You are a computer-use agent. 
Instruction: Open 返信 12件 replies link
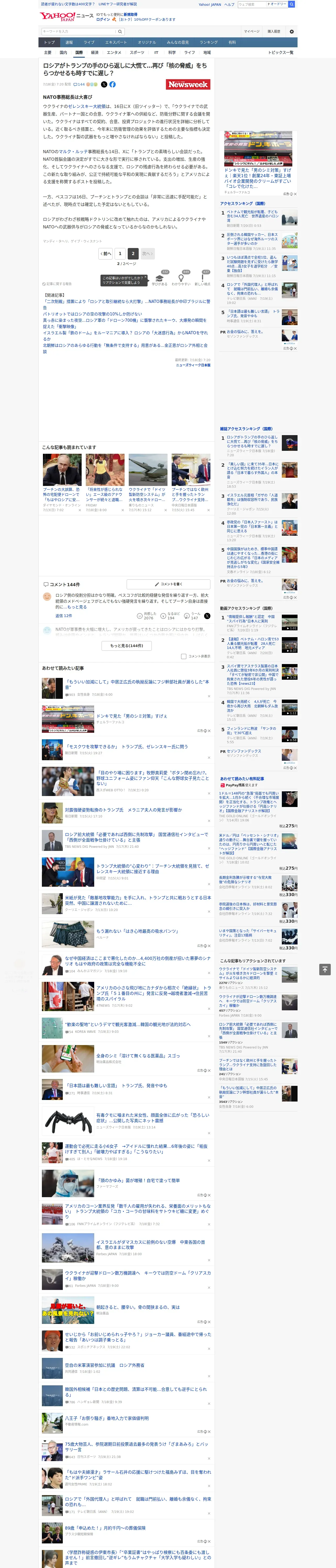[x=63, y=616]
